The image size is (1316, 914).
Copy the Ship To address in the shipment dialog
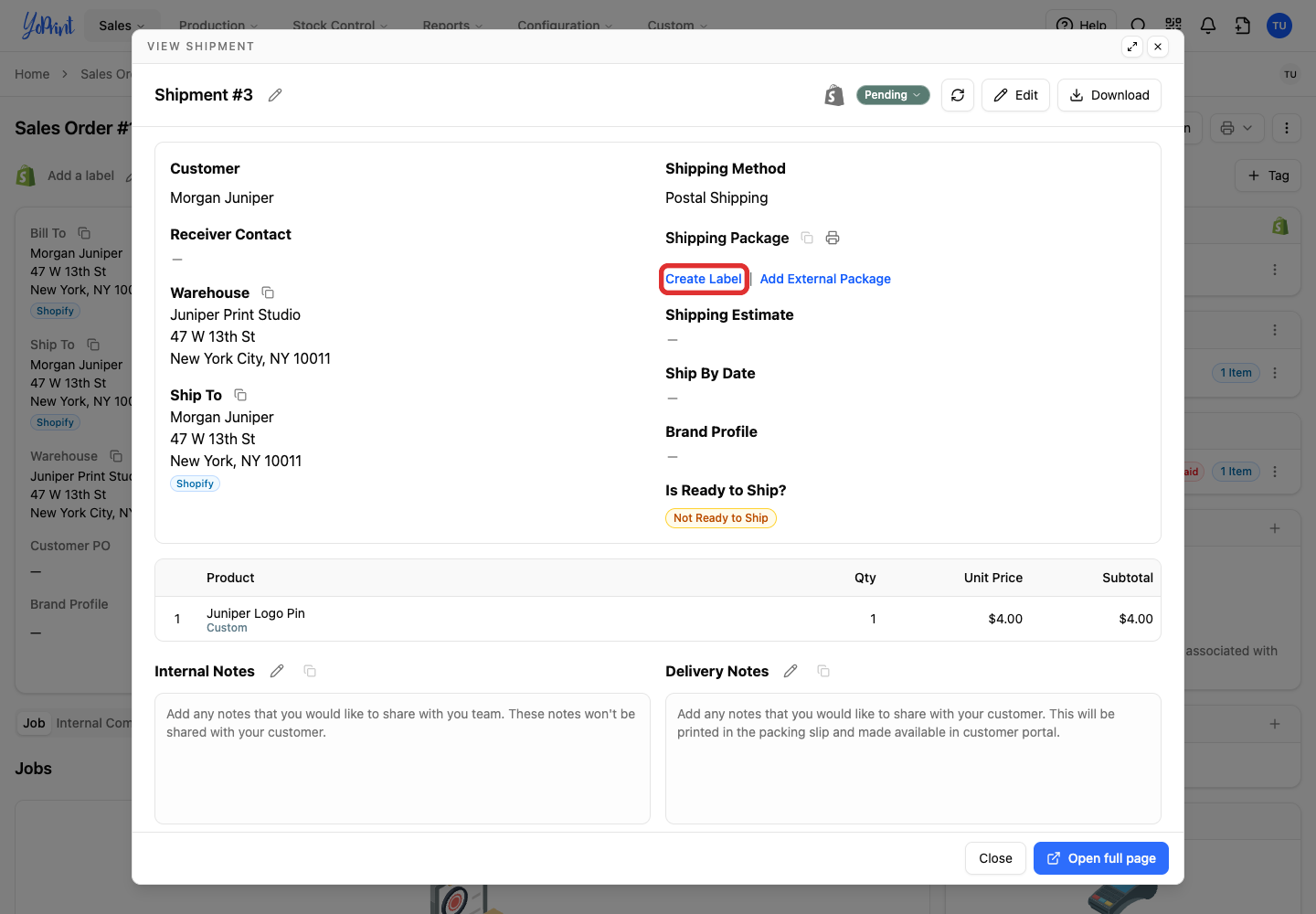[240, 395]
